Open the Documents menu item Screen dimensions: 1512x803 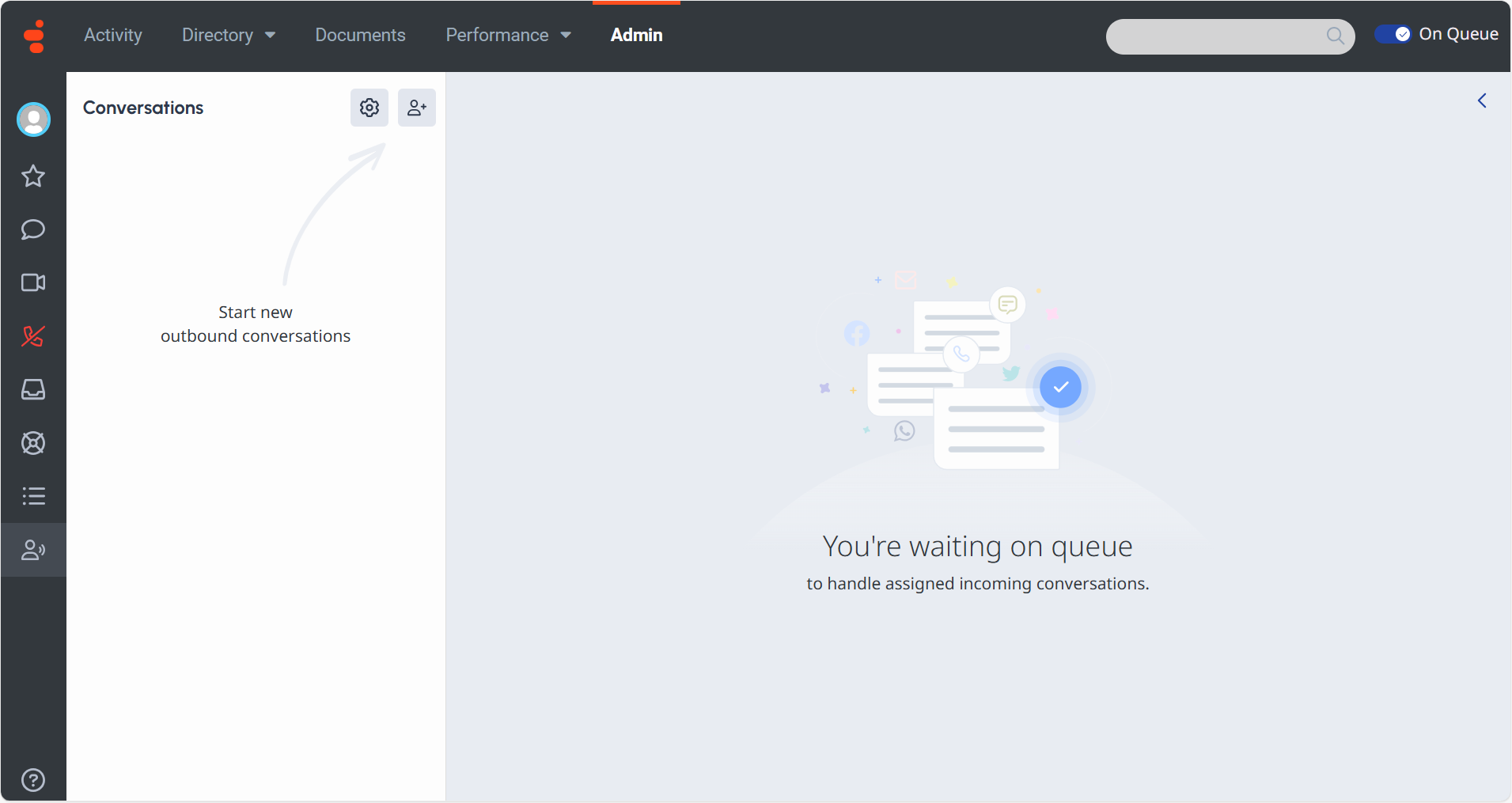pyautogui.click(x=360, y=35)
